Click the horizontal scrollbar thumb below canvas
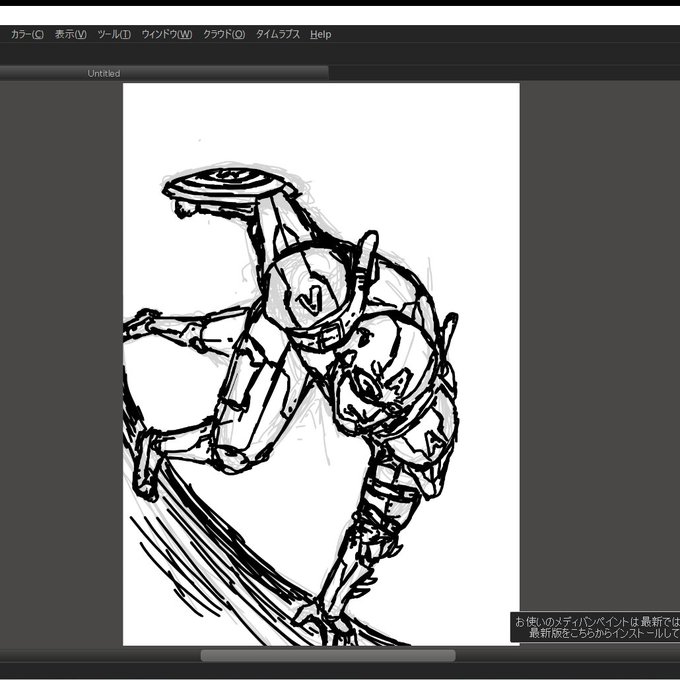Image resolution: width=680 pixels, height=680 pixels. coord(328,655)
